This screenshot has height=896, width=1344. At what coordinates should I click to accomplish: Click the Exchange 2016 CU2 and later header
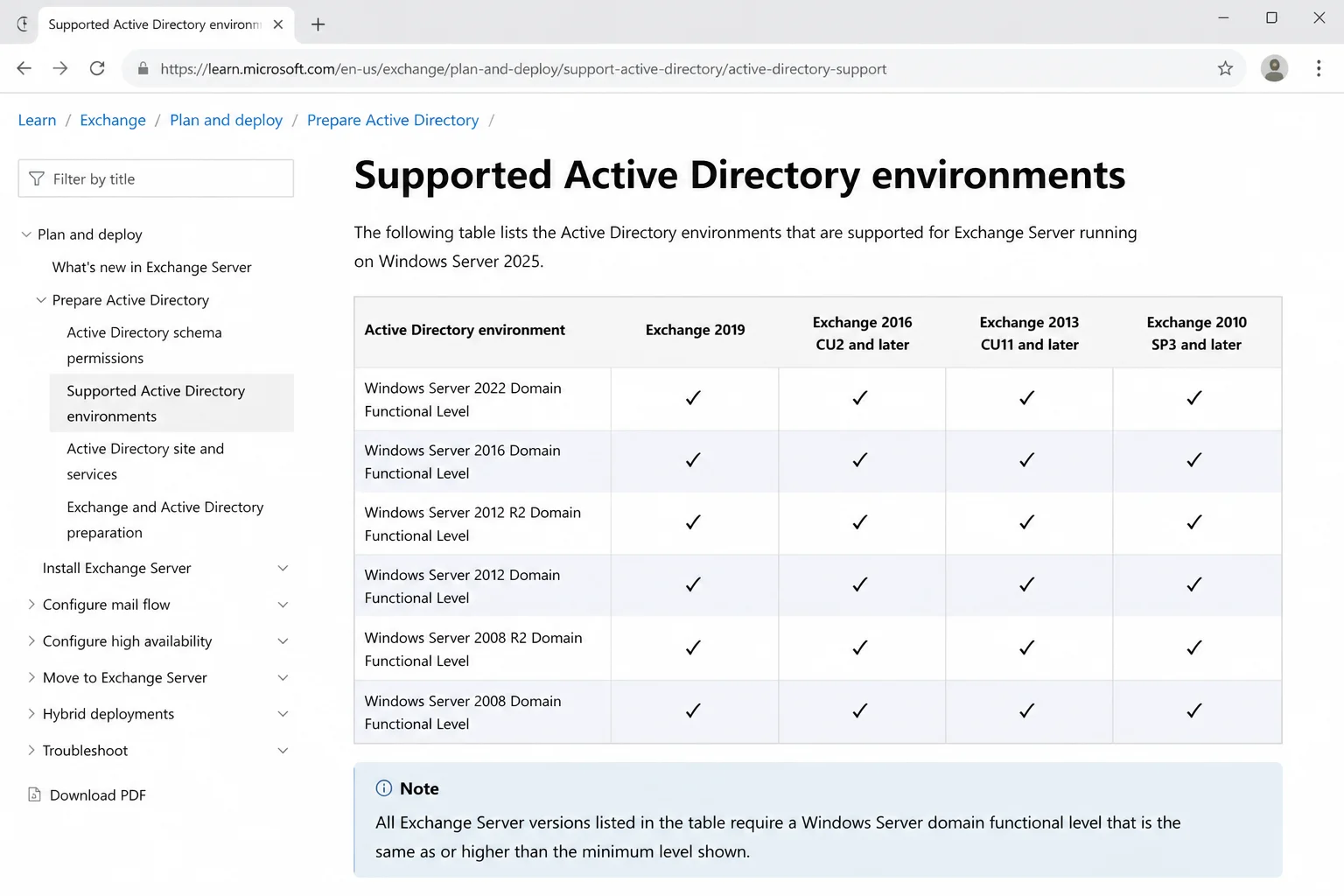tap(863, 333)
